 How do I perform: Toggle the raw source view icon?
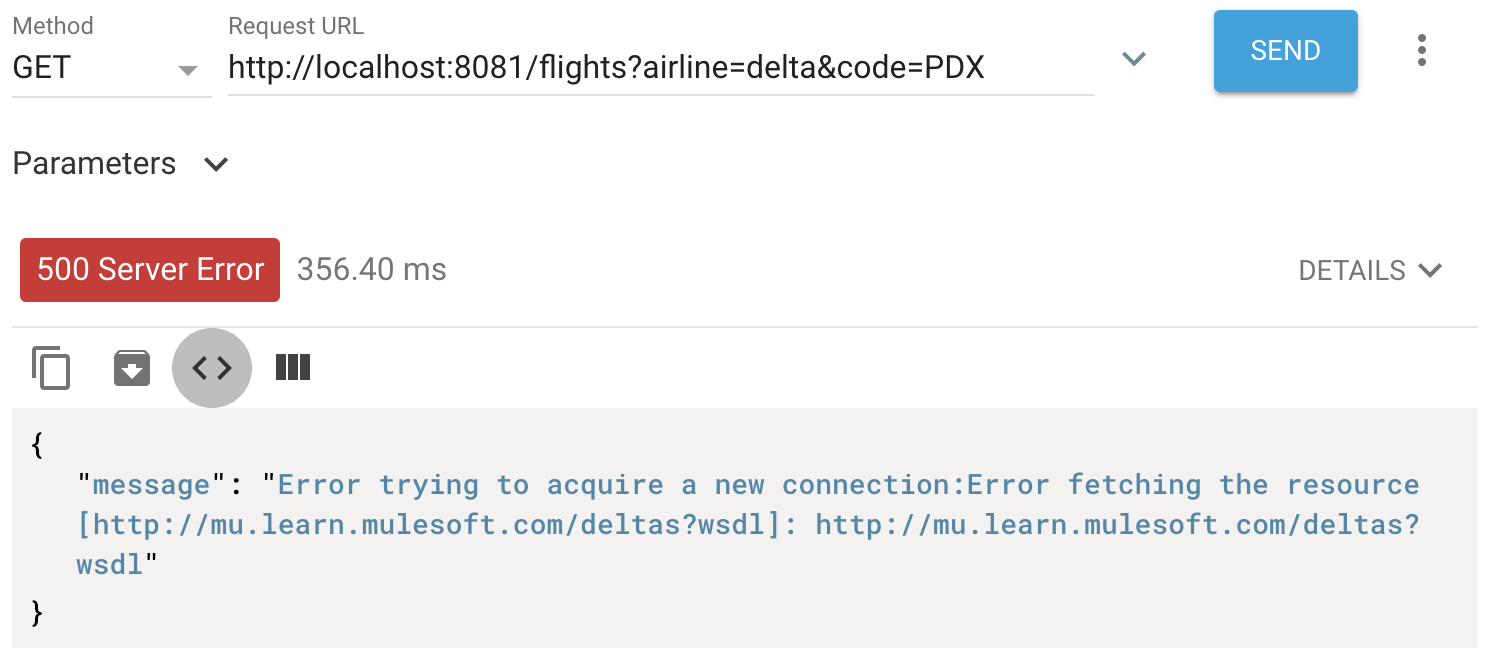tap(212, 368)
